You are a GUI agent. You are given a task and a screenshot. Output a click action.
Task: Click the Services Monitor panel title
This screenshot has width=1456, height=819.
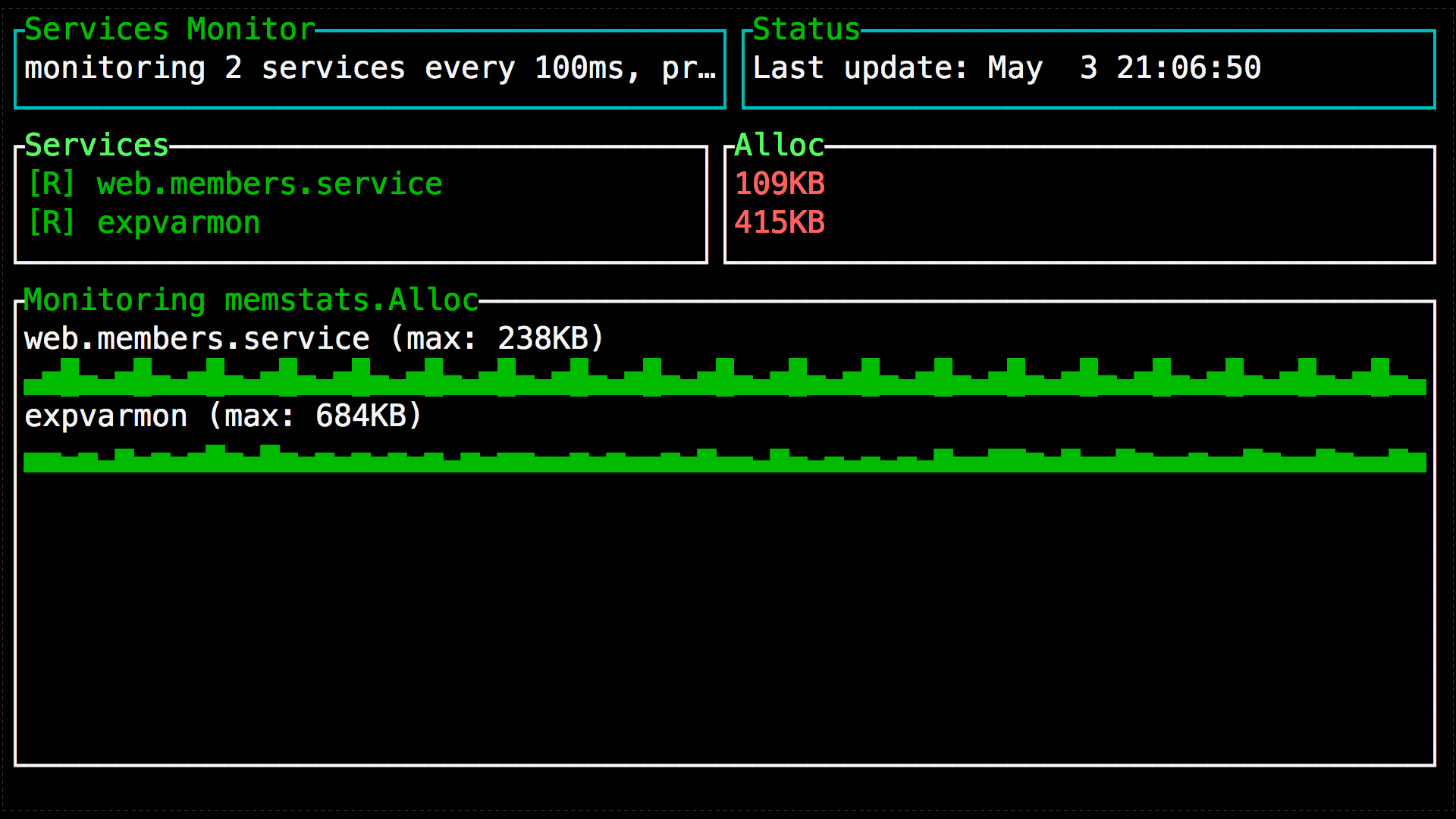(170, 30)
